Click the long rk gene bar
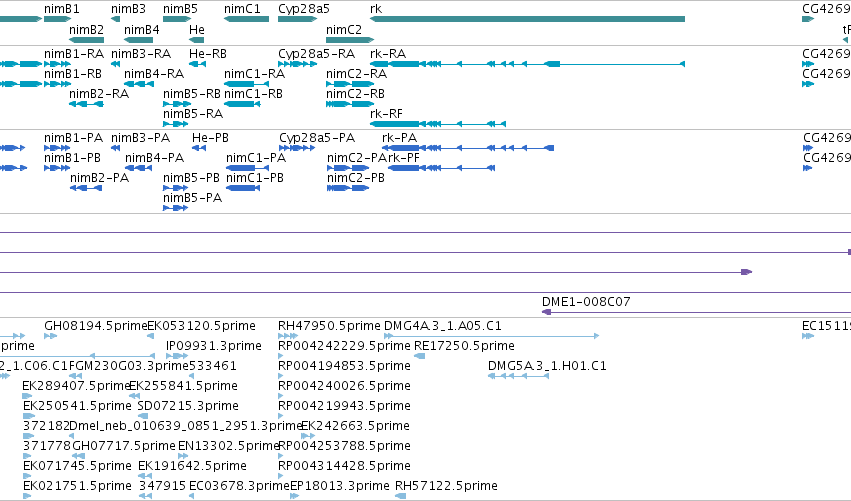 [x=527, y=19]
